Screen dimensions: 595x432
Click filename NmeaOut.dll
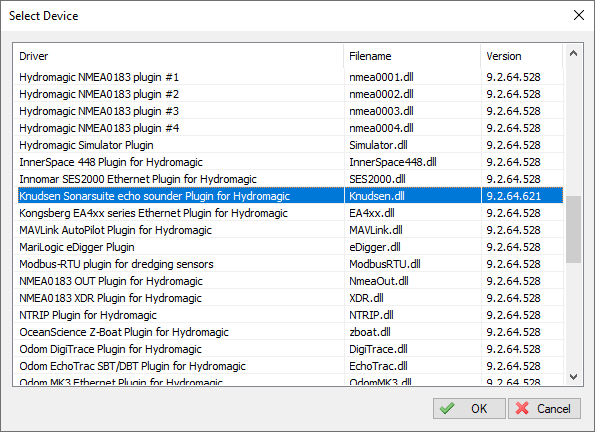pos(379,281)
